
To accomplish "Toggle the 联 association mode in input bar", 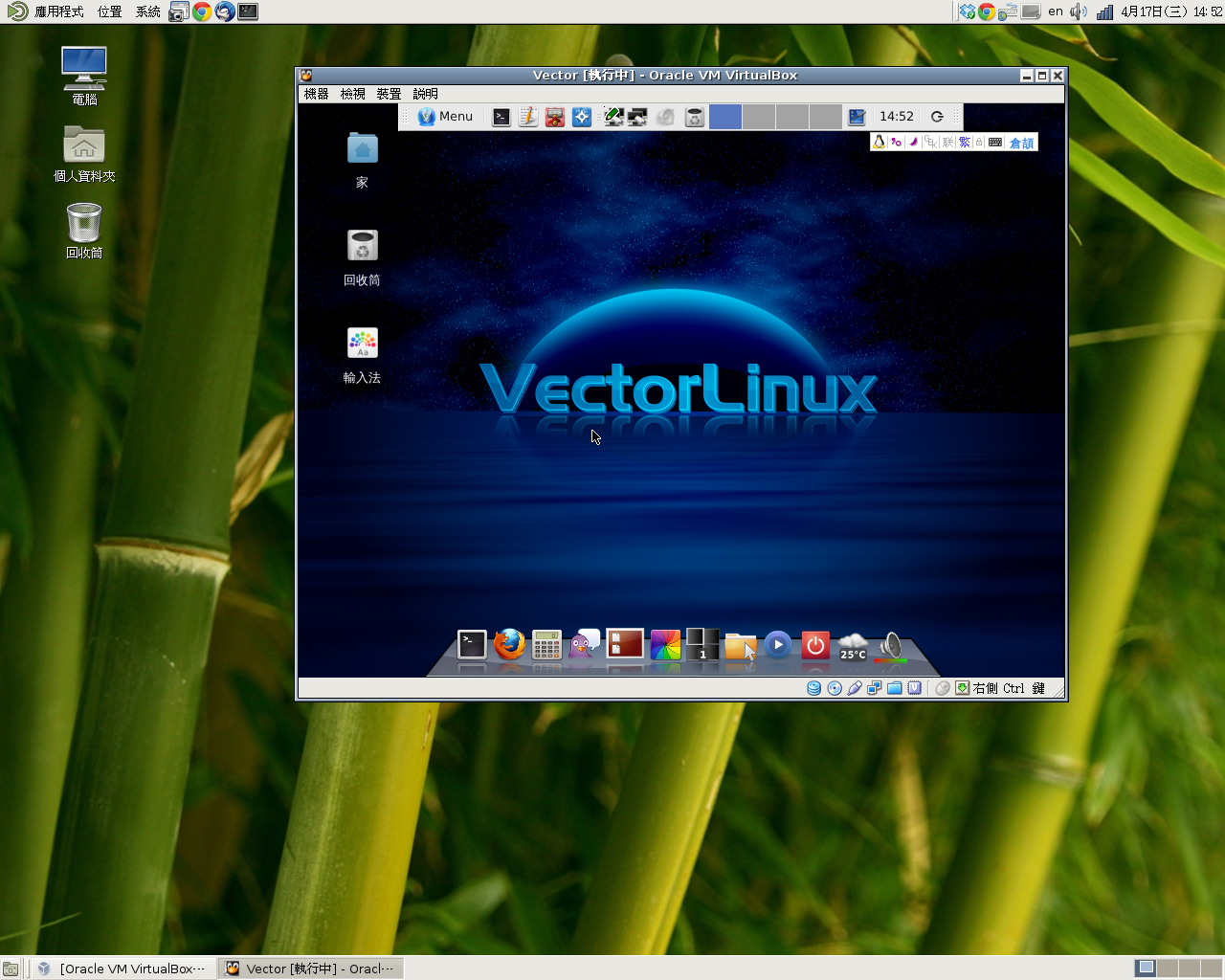I will 948,142.
